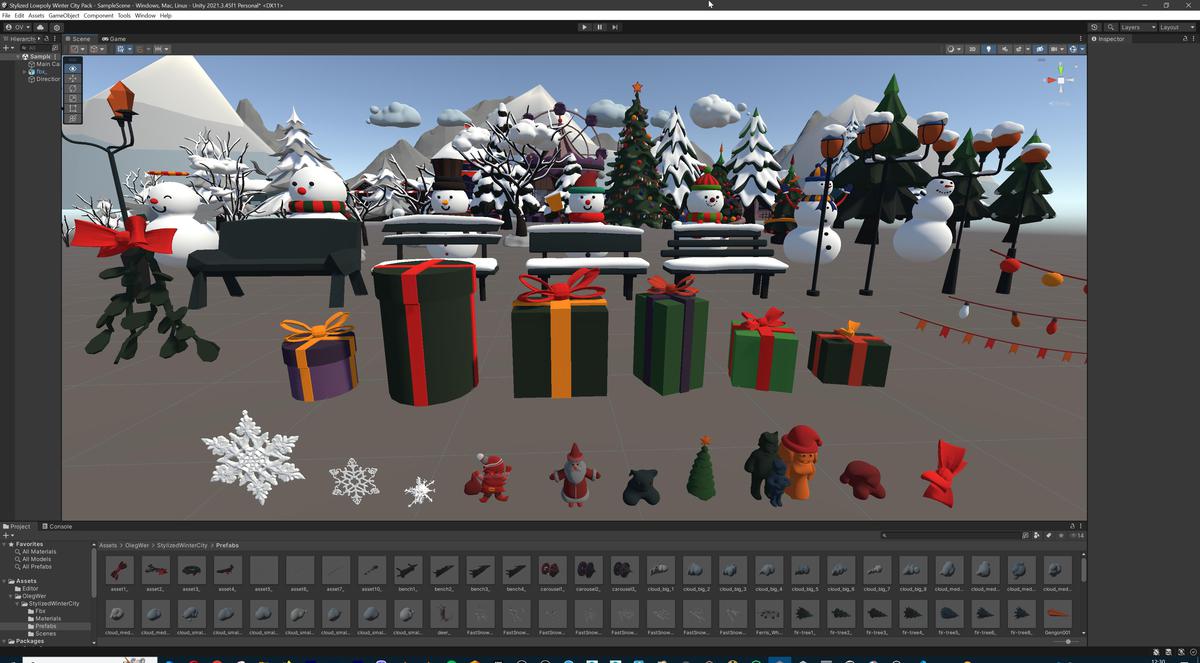The width and height of the screenshot is (1200, 663).
Task: Select the Scale tool in the scene overlay
Action: pyautogui.click(x=72, y=98)
